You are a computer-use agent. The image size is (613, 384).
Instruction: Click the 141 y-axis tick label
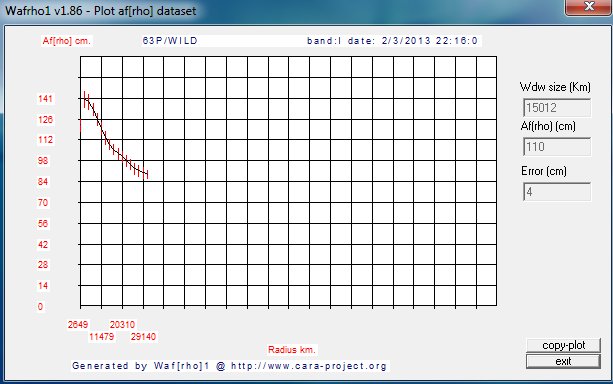pyautogui.click(x=45, y=99)
